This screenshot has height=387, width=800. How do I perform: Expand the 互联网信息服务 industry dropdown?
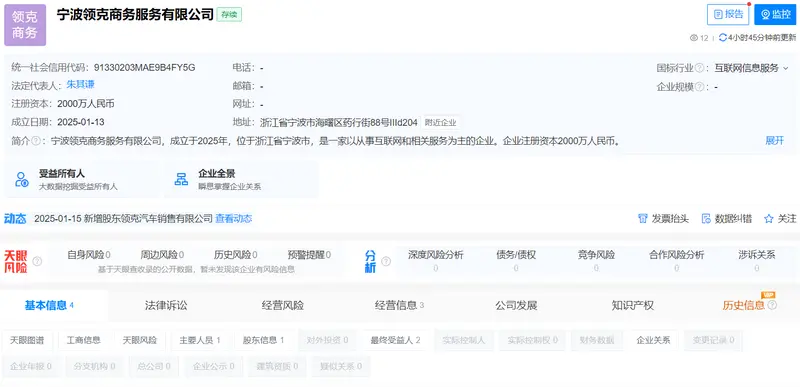click(x=751, y=68)
